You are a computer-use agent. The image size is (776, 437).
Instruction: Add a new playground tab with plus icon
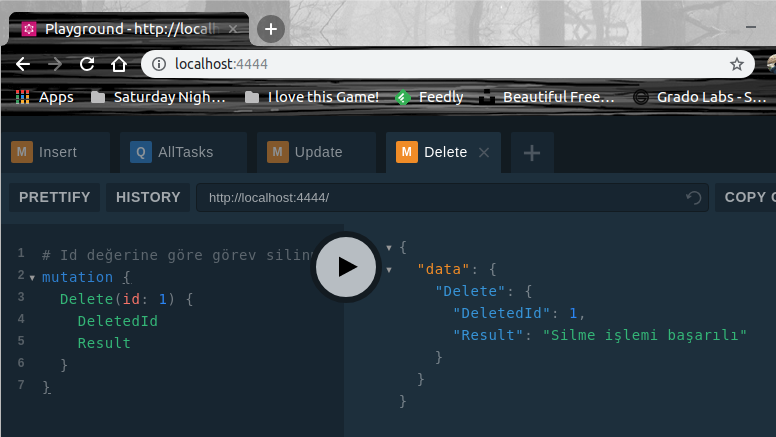pos(532,153)
